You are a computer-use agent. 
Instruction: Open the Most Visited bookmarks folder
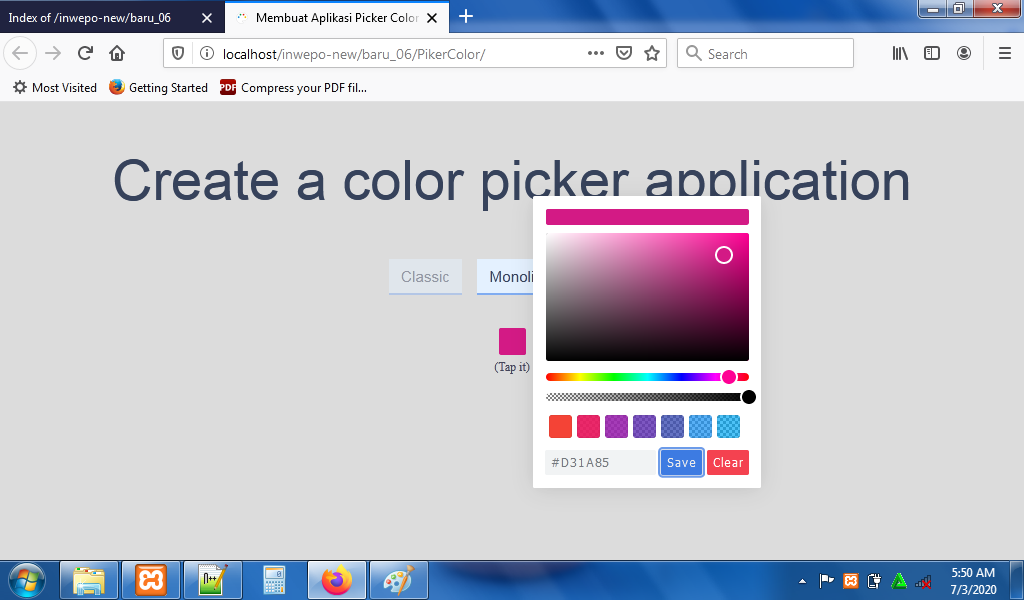coord(55,88)
